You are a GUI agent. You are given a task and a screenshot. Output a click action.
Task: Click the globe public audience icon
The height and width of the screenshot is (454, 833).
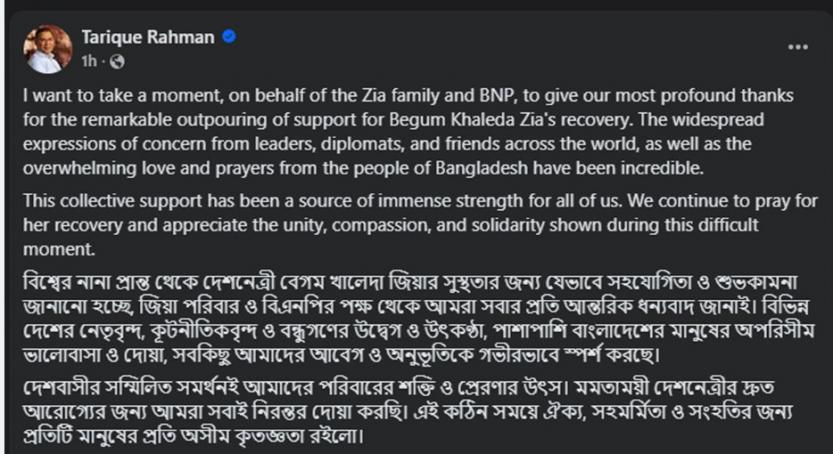point(117,63)
